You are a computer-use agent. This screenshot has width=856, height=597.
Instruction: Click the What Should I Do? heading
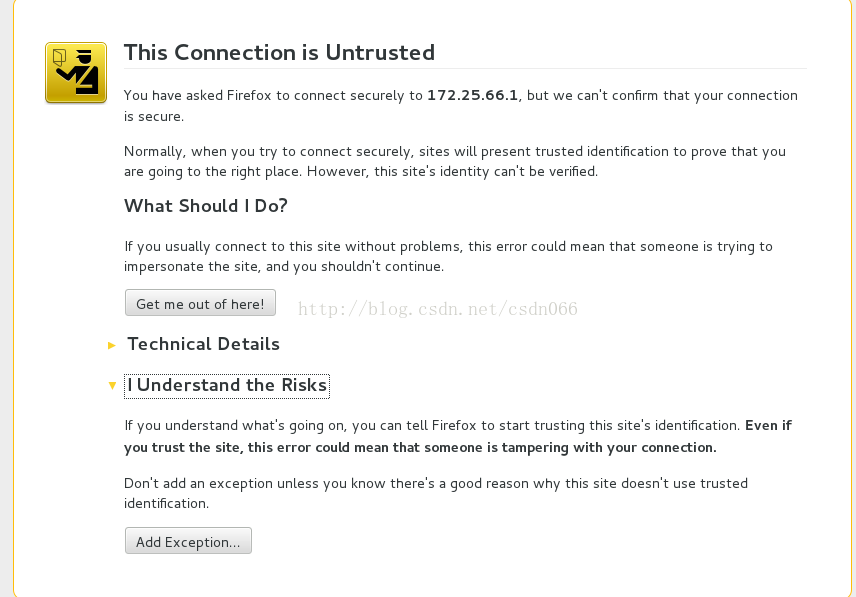point(206,206)
